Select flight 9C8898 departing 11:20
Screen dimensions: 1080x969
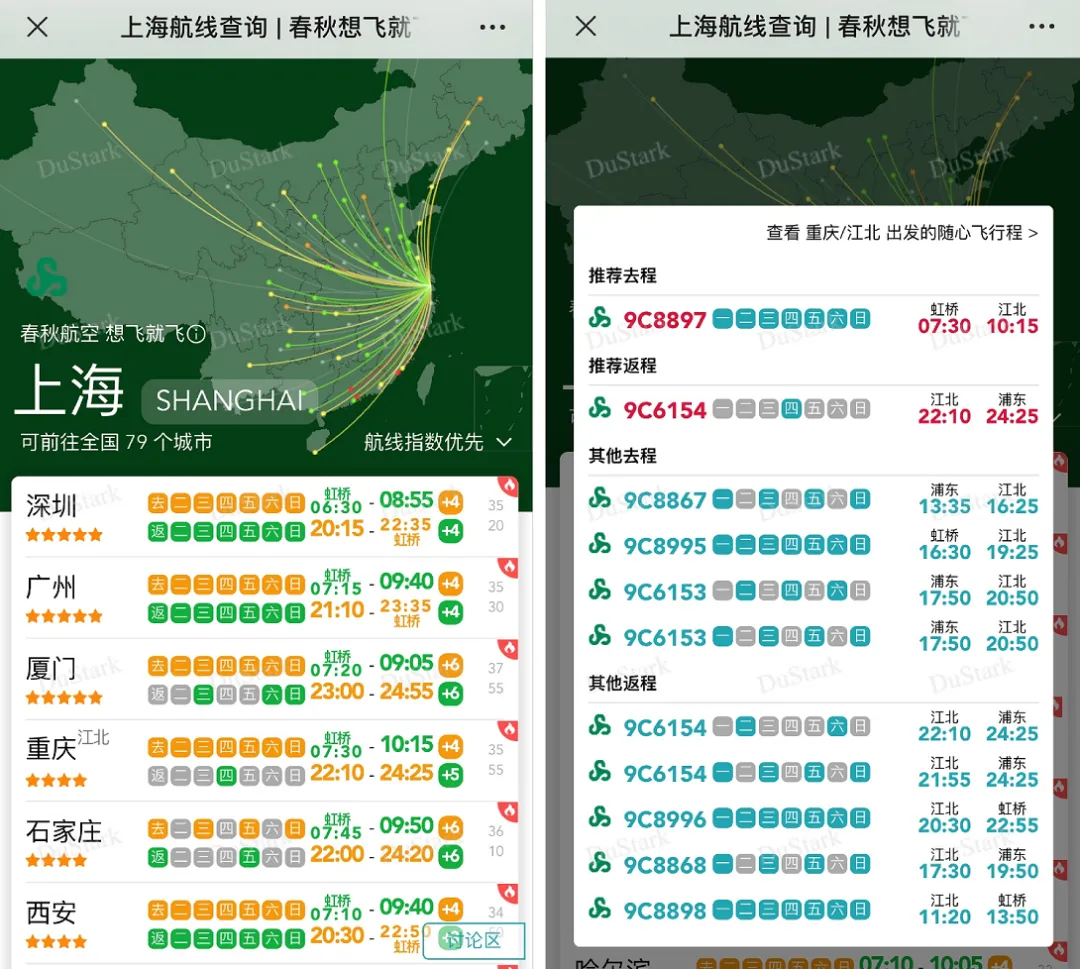click(x=813, y=910)
